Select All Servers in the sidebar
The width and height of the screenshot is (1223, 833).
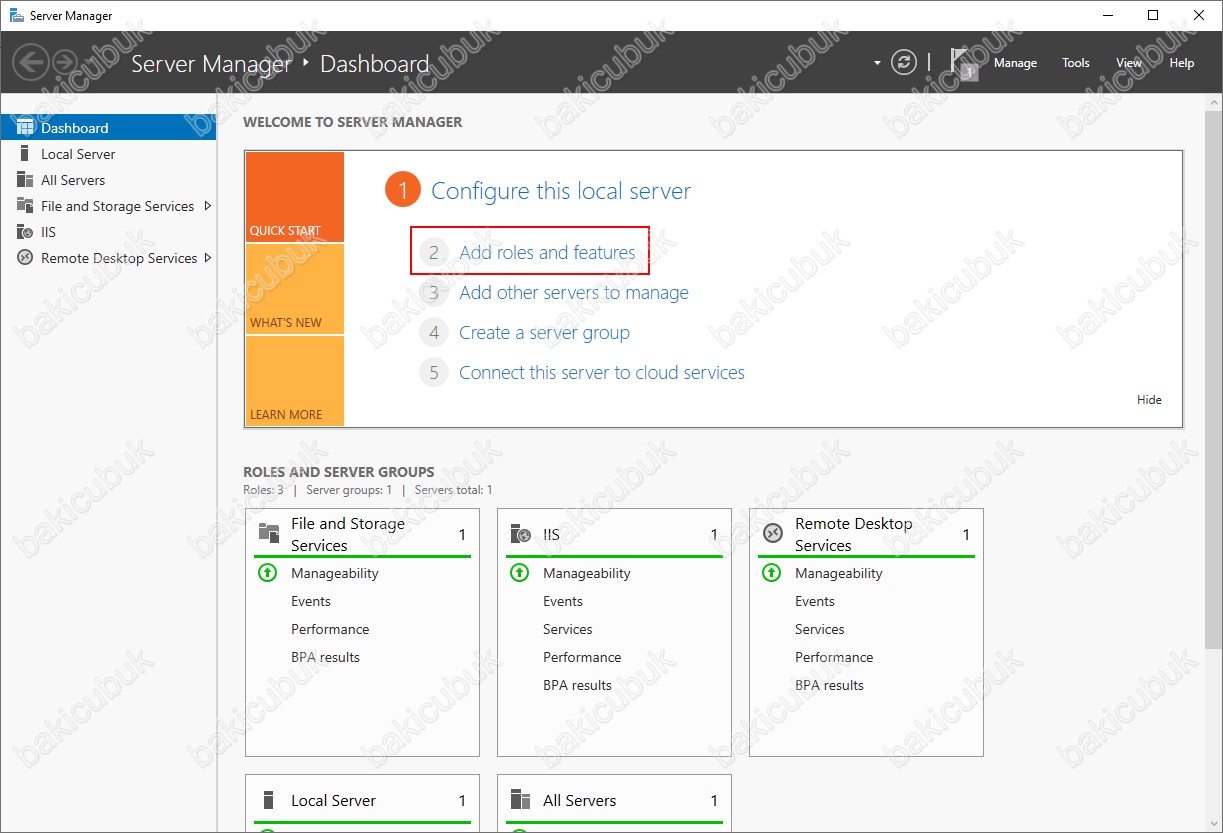click(108, 180)
